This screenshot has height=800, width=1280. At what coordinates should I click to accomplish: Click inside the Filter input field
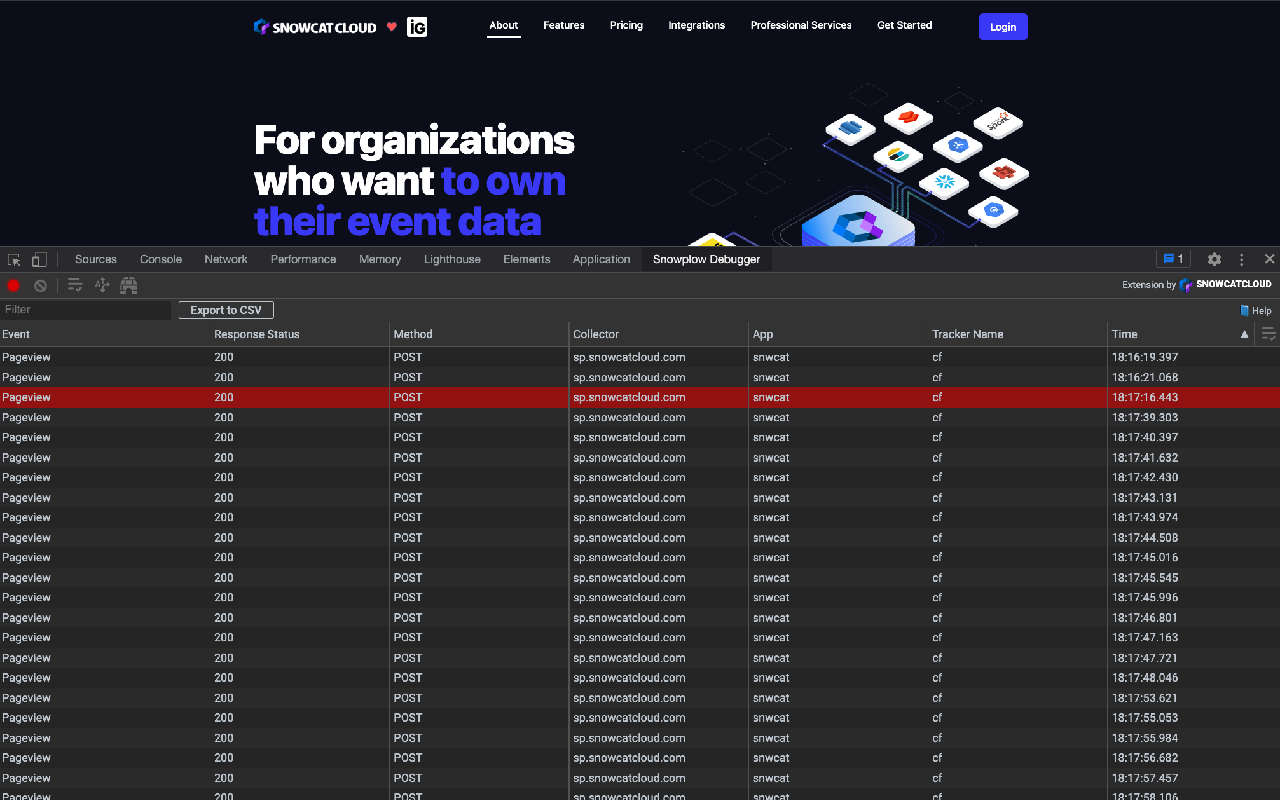click(85, 309)
